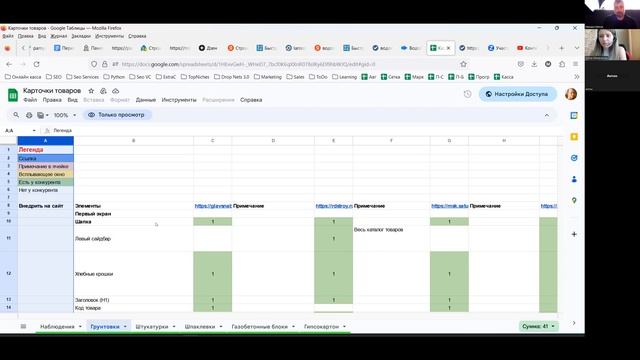Select the yellow Всплывающее окно legend cell
Viewport: 640px width, 360px height.
(45, 174)
